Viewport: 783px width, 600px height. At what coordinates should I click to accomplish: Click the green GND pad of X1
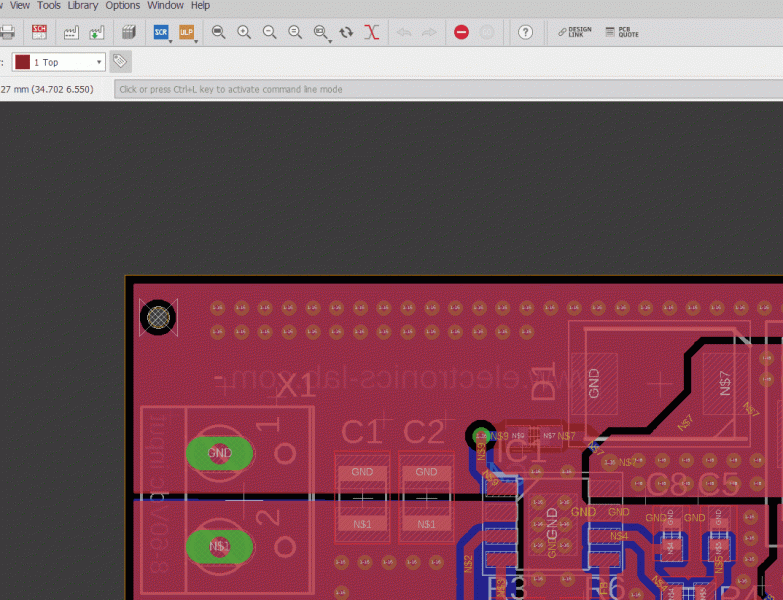coord(219,453)
